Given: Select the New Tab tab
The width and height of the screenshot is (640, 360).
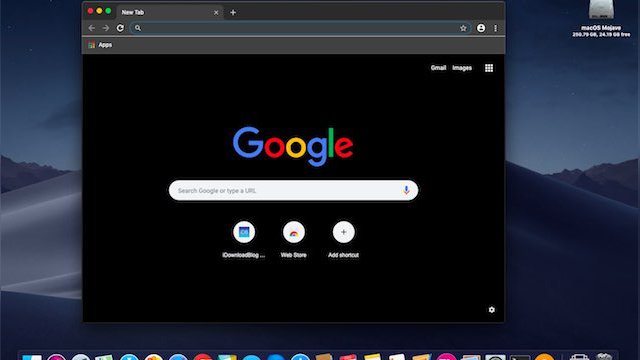Looking at the screenshot, I should click(x=169, y=12).
